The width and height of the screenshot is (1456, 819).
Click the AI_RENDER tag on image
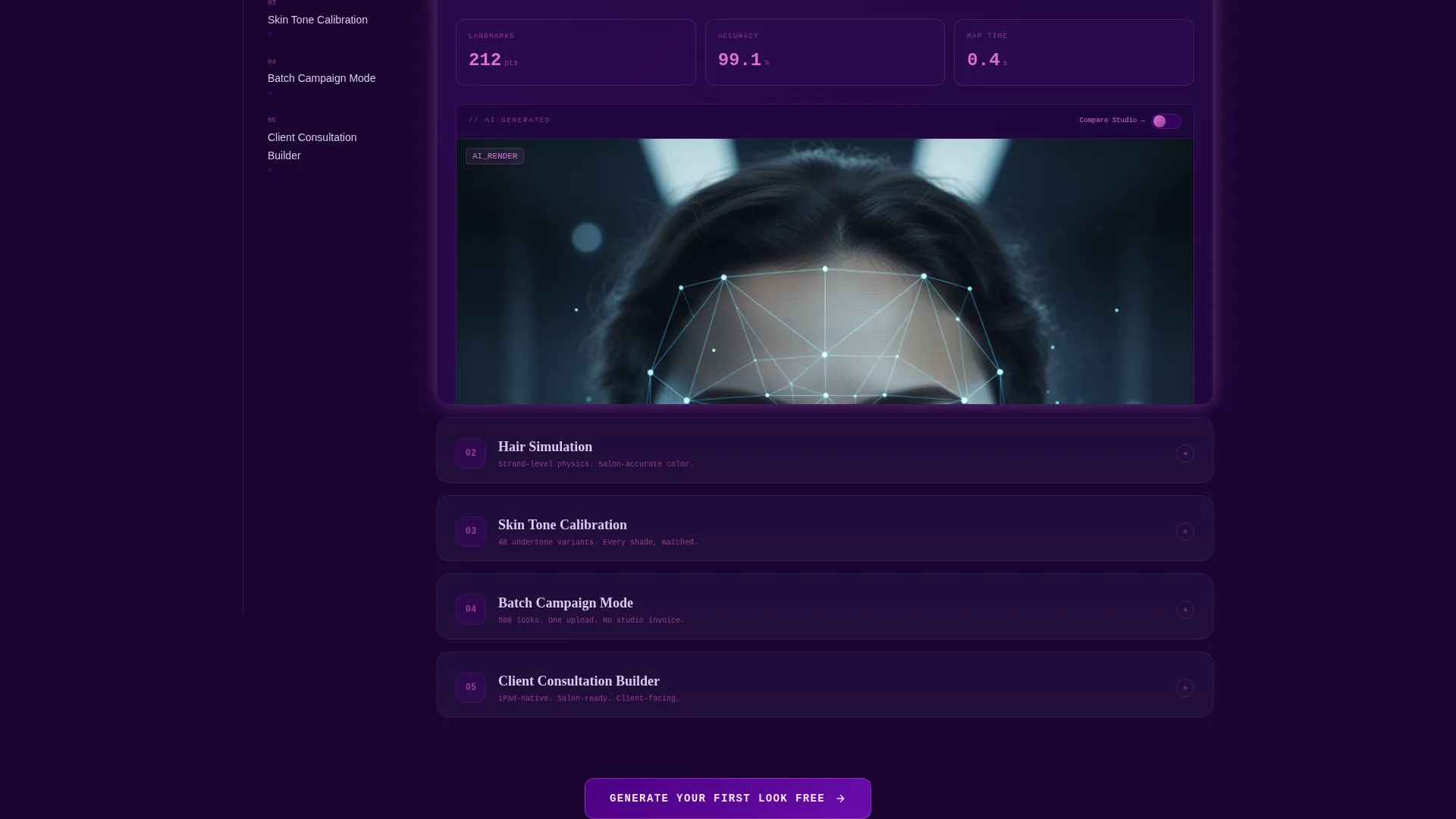coord(494,156)
